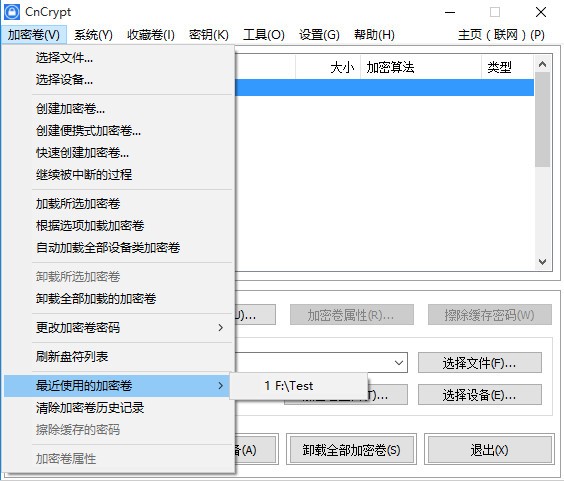Expand 更改加密卷密码 submenu arrow
Viewport: 564px width, 482px height.
coord(220,328)
